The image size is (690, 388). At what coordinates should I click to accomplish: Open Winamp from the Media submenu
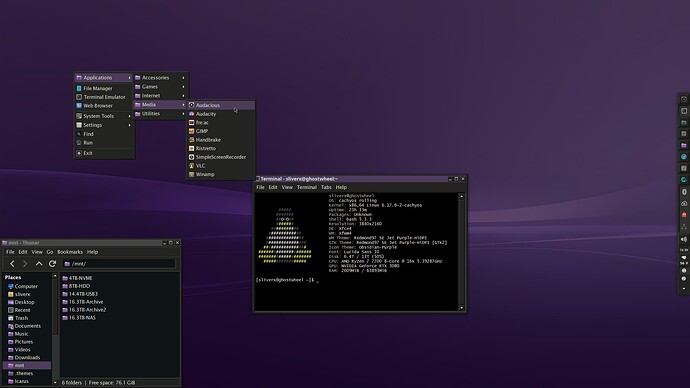coord(221,174)
